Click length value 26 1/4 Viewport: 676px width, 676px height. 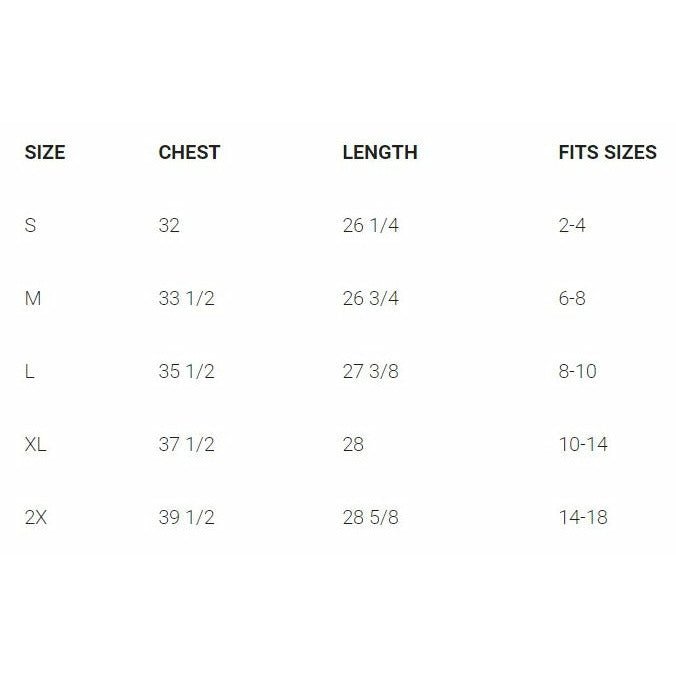pyautogui.click(x=370, y=226)
